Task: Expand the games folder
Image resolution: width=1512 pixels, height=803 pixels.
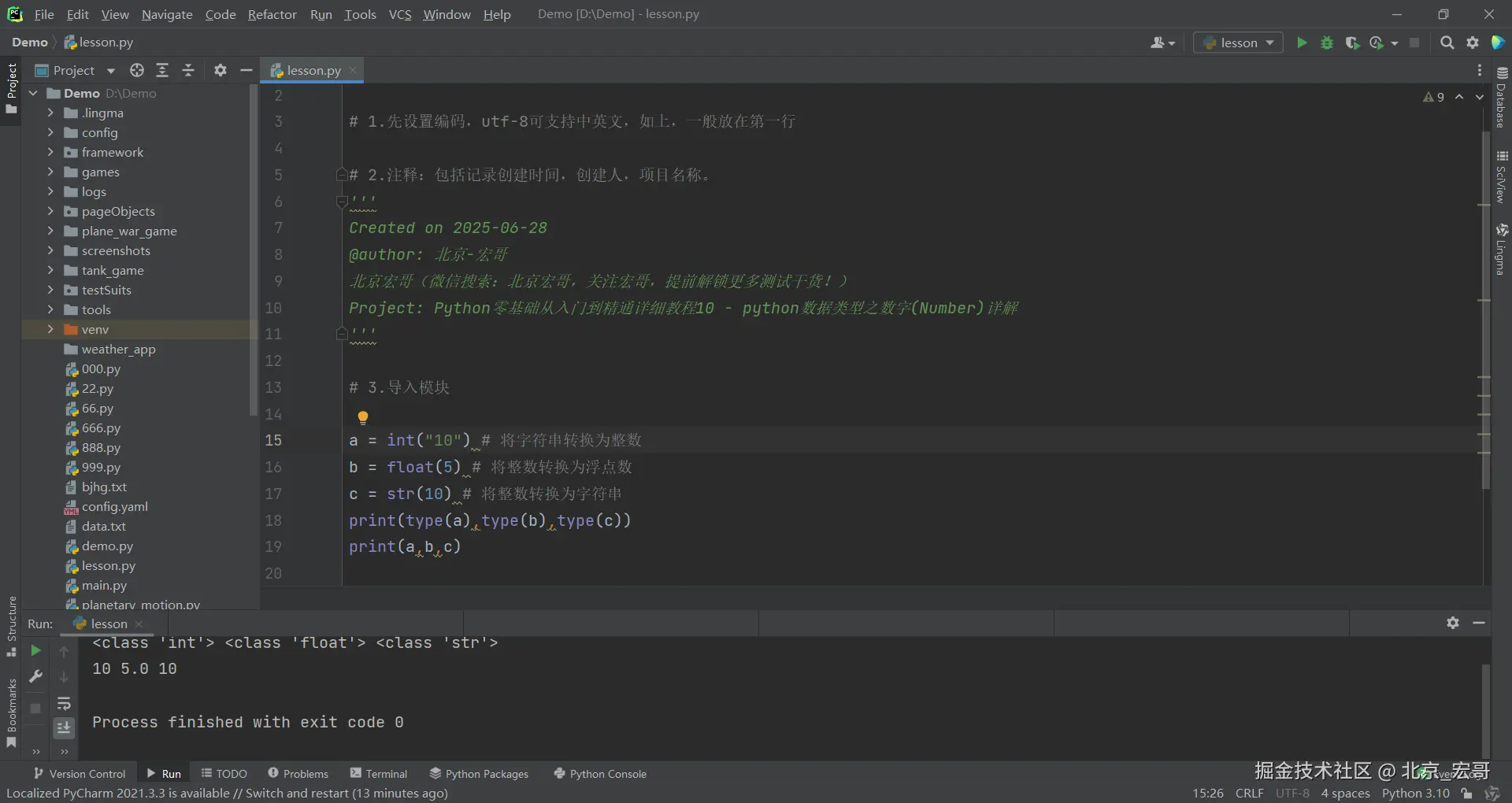Action: click(x=50, y=172)
